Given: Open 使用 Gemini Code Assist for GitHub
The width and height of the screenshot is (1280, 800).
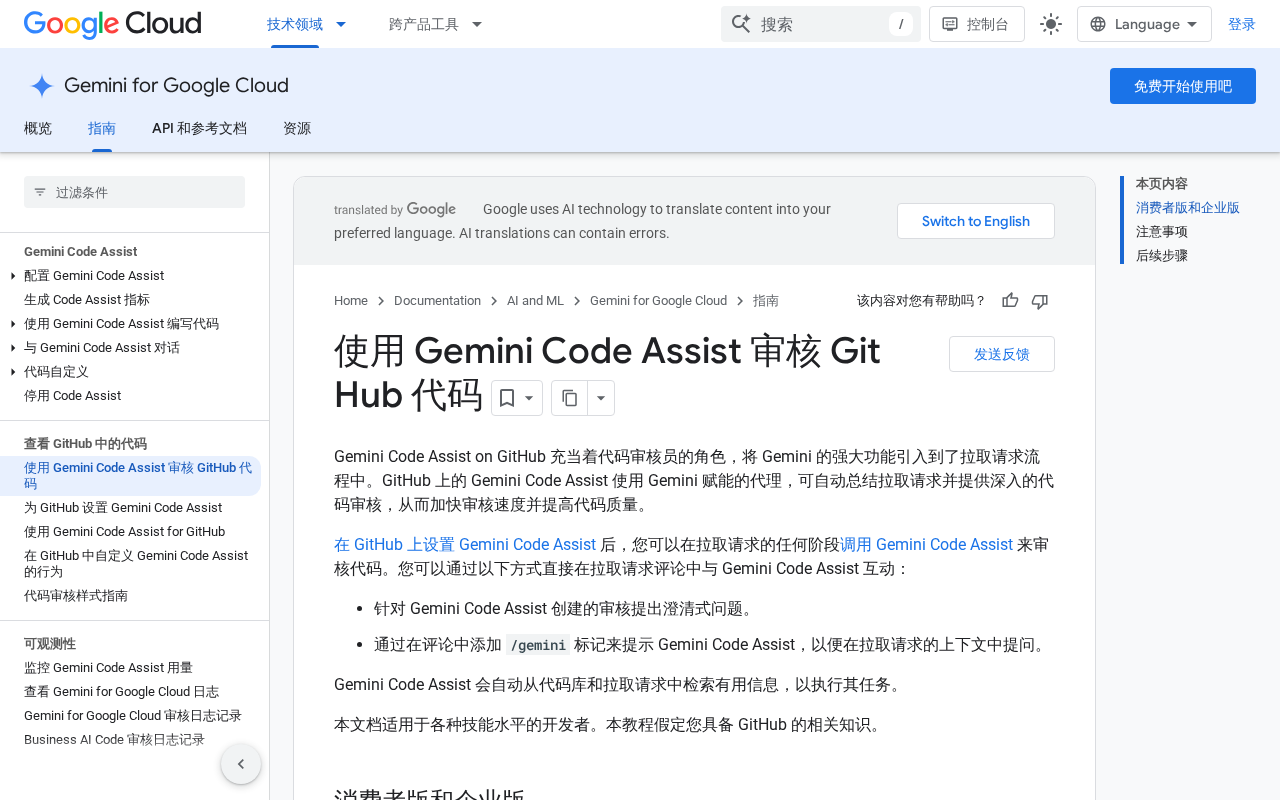Looking at the screenshot, I should click(124, 532).
